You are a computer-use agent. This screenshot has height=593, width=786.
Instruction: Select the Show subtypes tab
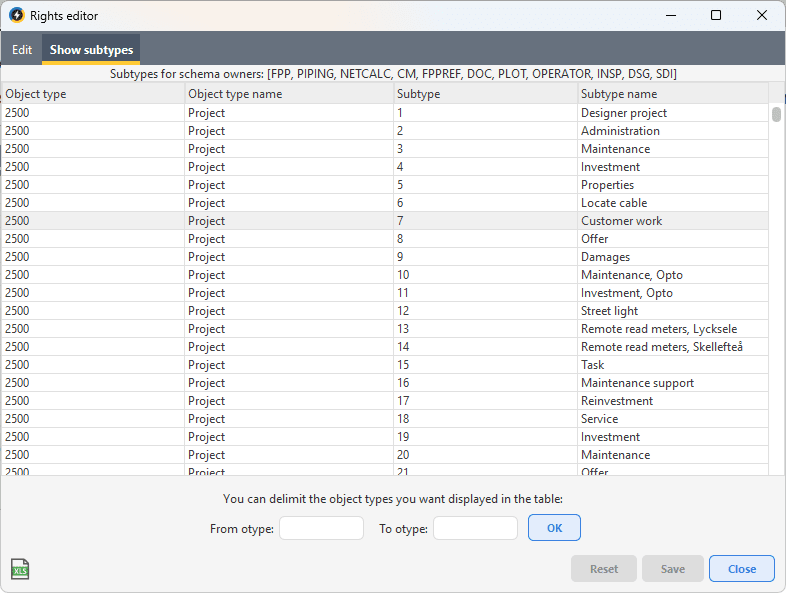[x=91, y=50]
